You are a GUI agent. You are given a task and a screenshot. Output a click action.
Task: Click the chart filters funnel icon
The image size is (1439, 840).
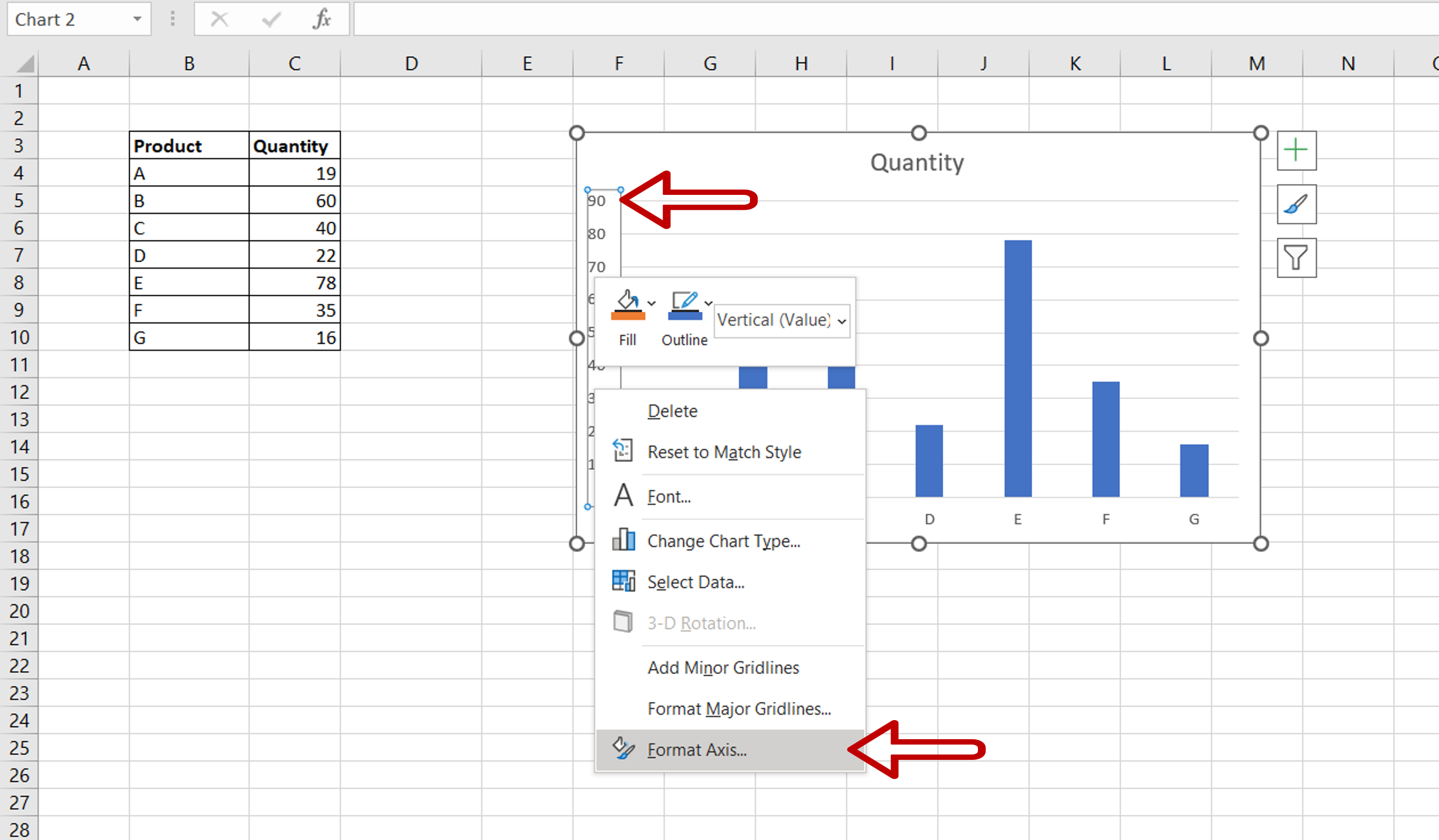(1296, 259)
